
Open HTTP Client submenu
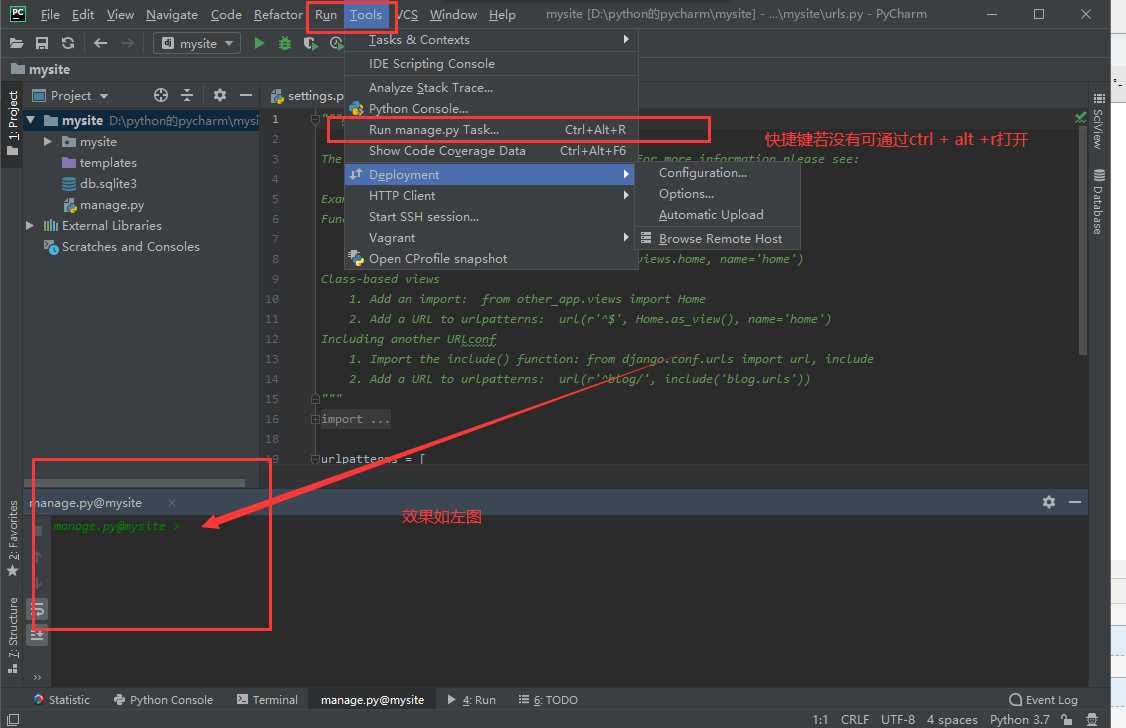490,195
